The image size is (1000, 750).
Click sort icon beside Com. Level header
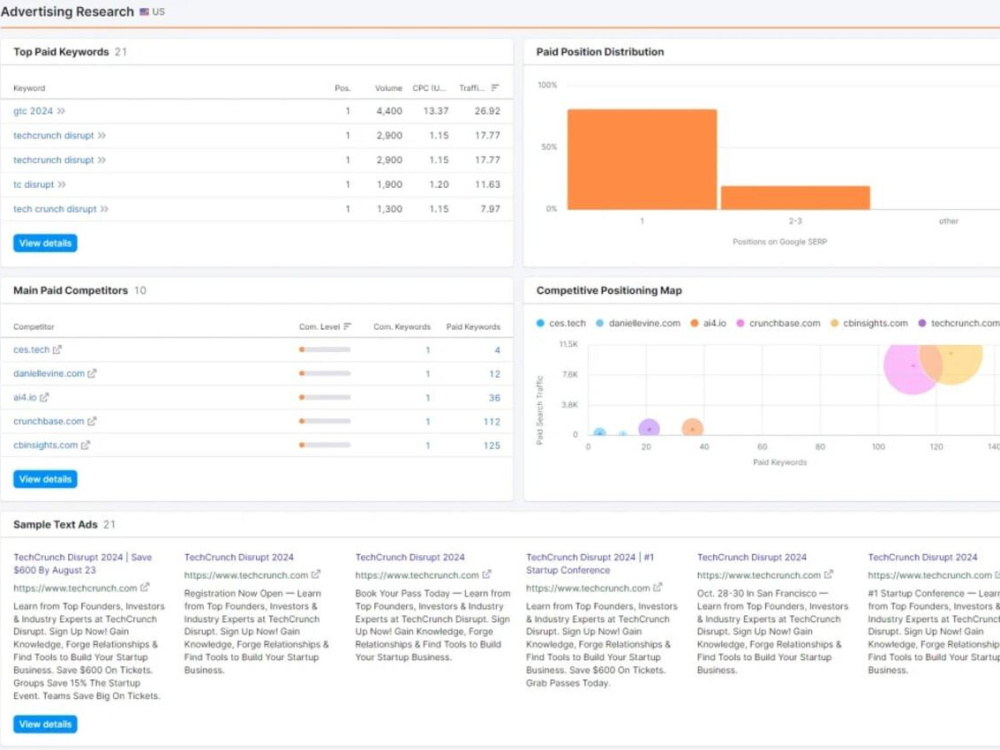(348, 326)
